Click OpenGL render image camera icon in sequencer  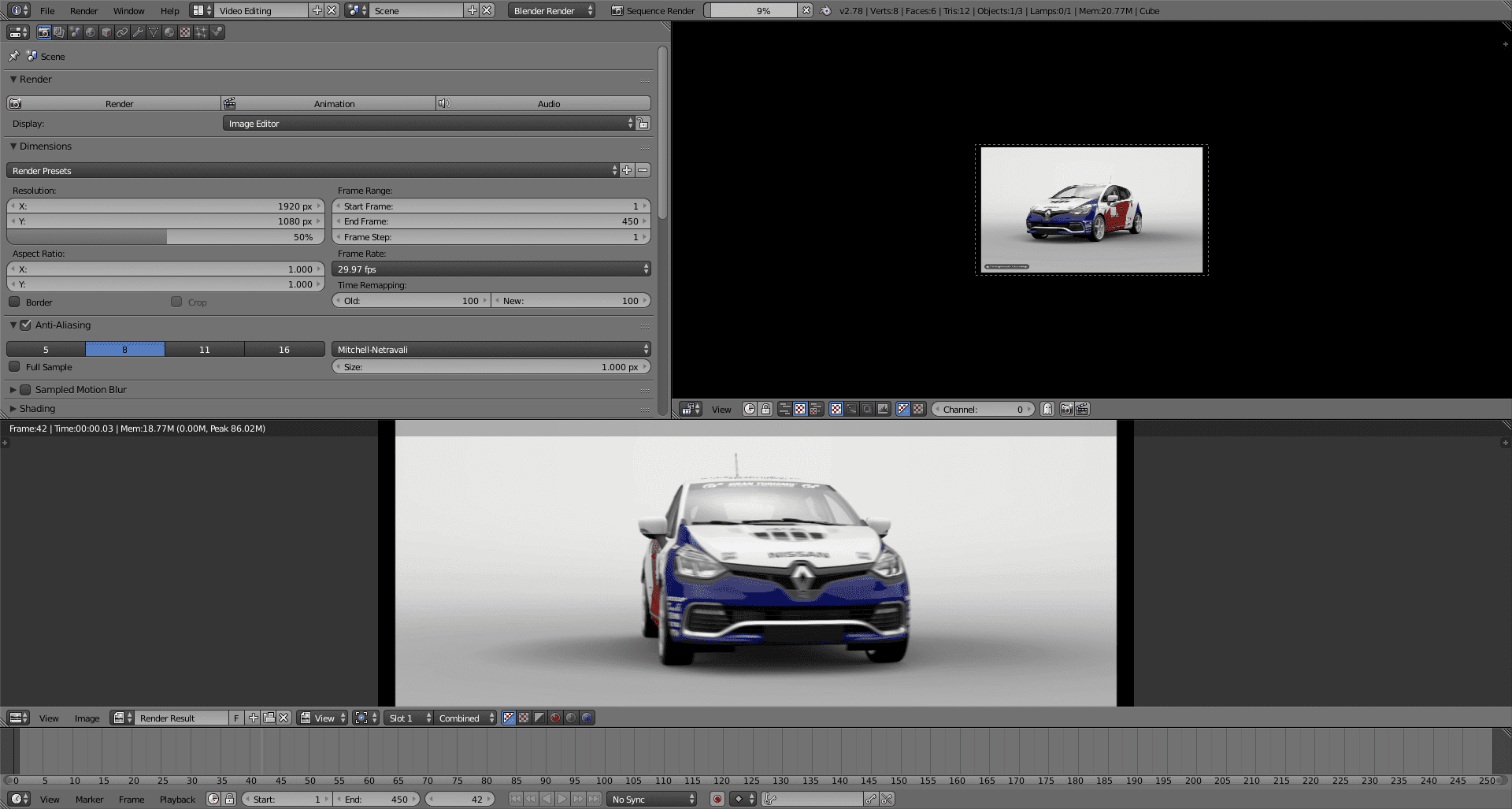click(1066, 409)
